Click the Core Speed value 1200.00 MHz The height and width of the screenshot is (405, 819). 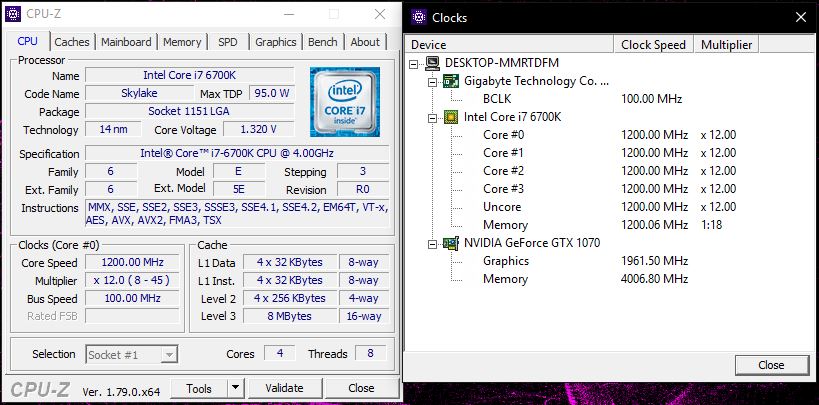(x=133, y=262)
